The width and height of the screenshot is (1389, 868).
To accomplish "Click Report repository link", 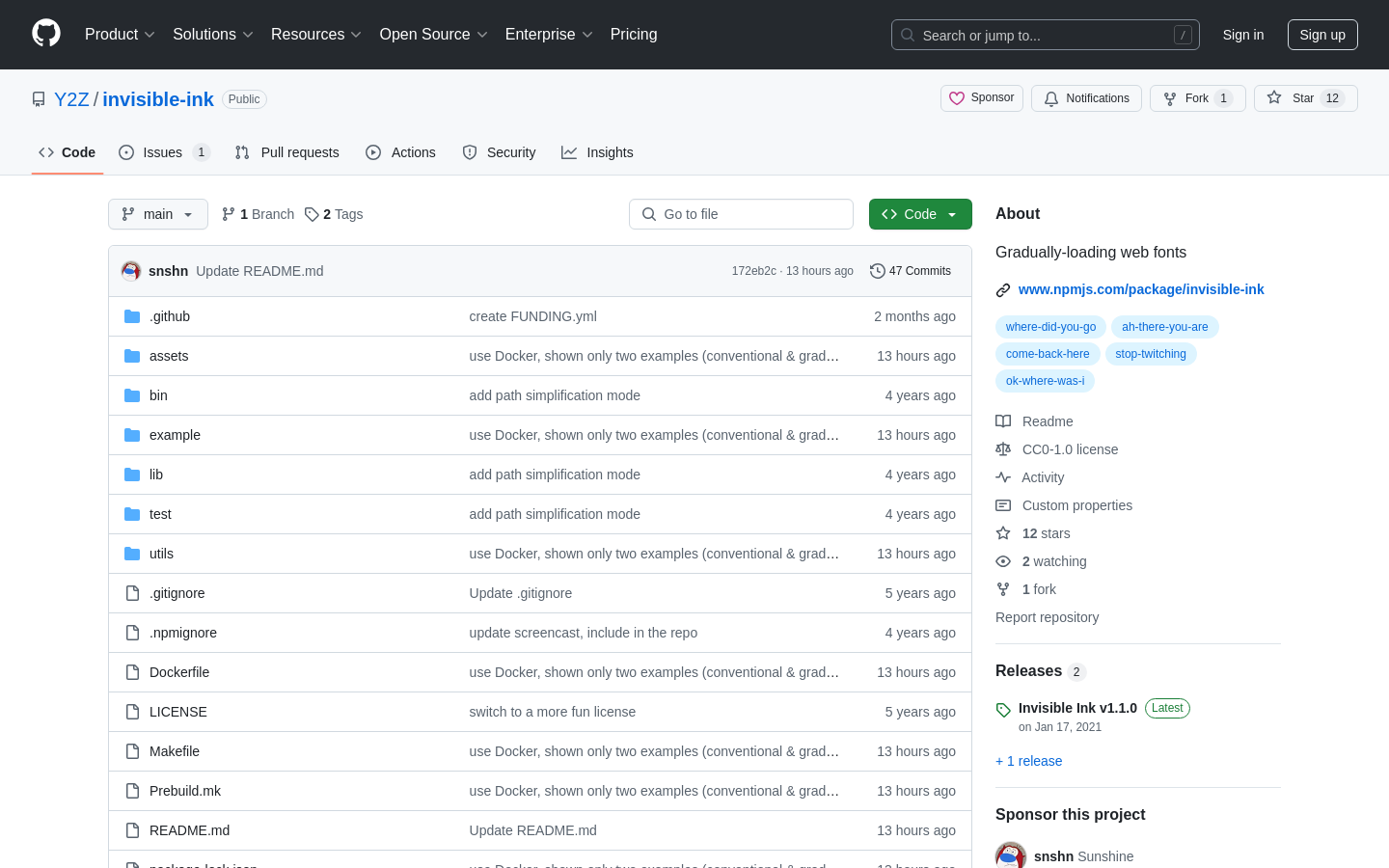I will coord(1047,617).
